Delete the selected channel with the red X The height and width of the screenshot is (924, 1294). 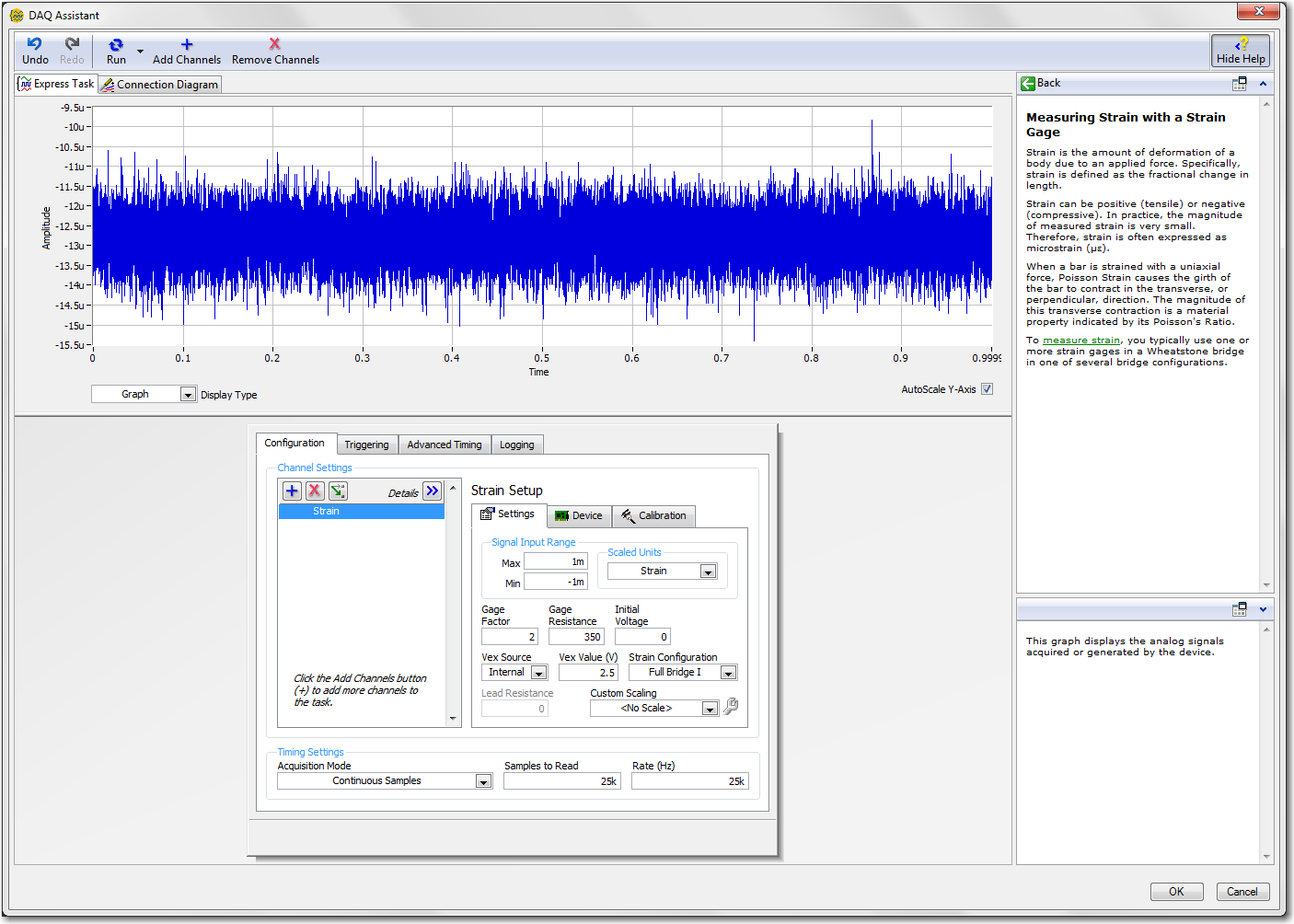(x=315, y=491)
